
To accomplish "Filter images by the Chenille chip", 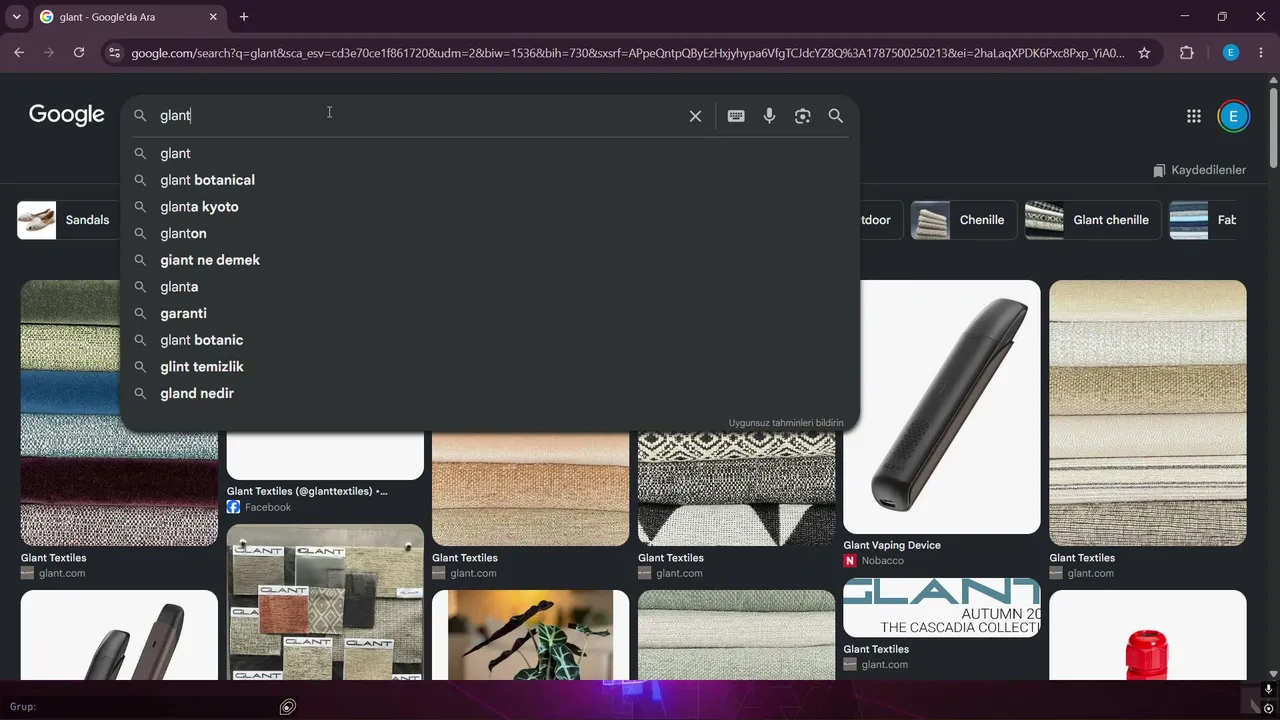I will coord(963,220).
